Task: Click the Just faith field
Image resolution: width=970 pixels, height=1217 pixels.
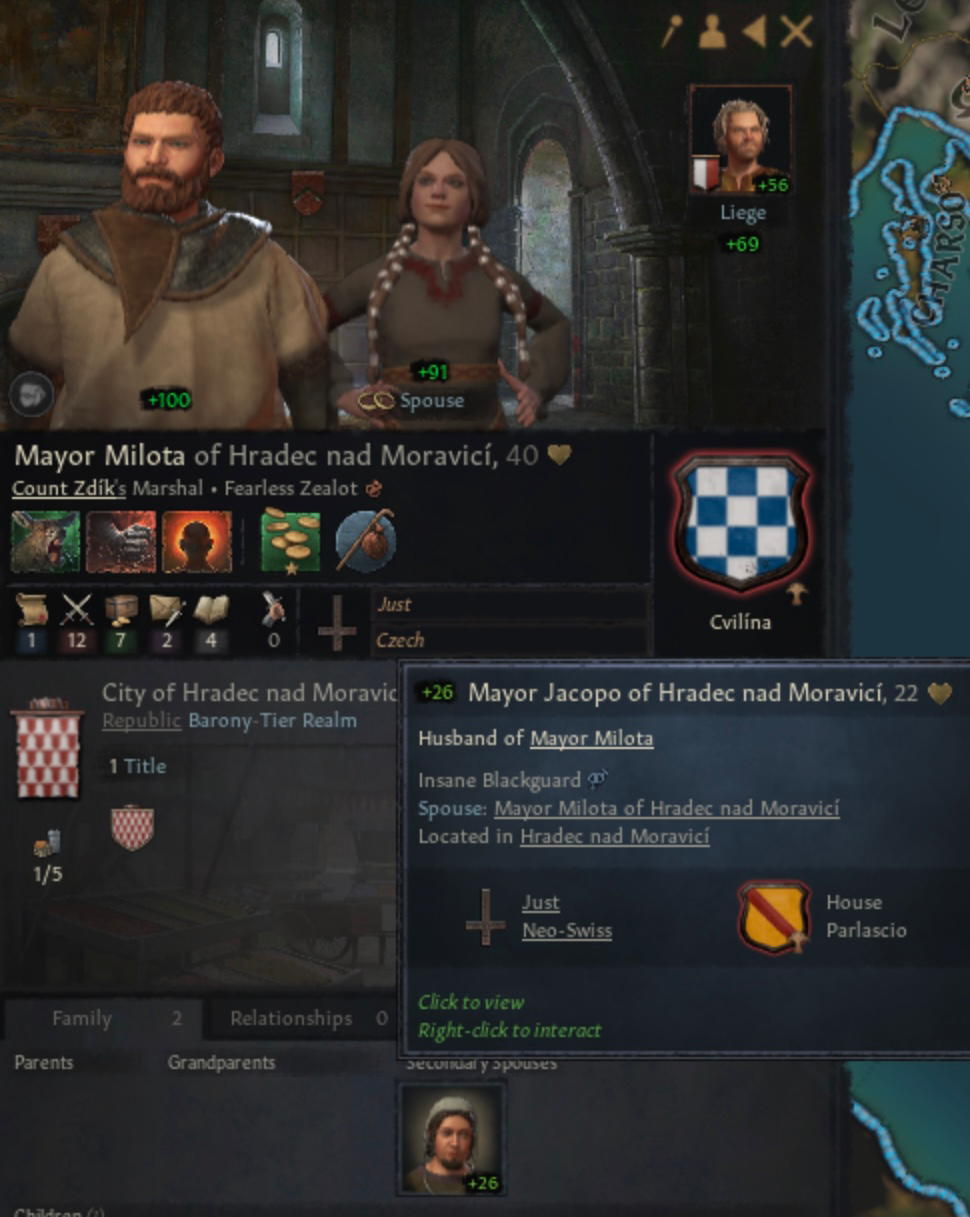Action: pyautogui.click(x=510, y=604)
